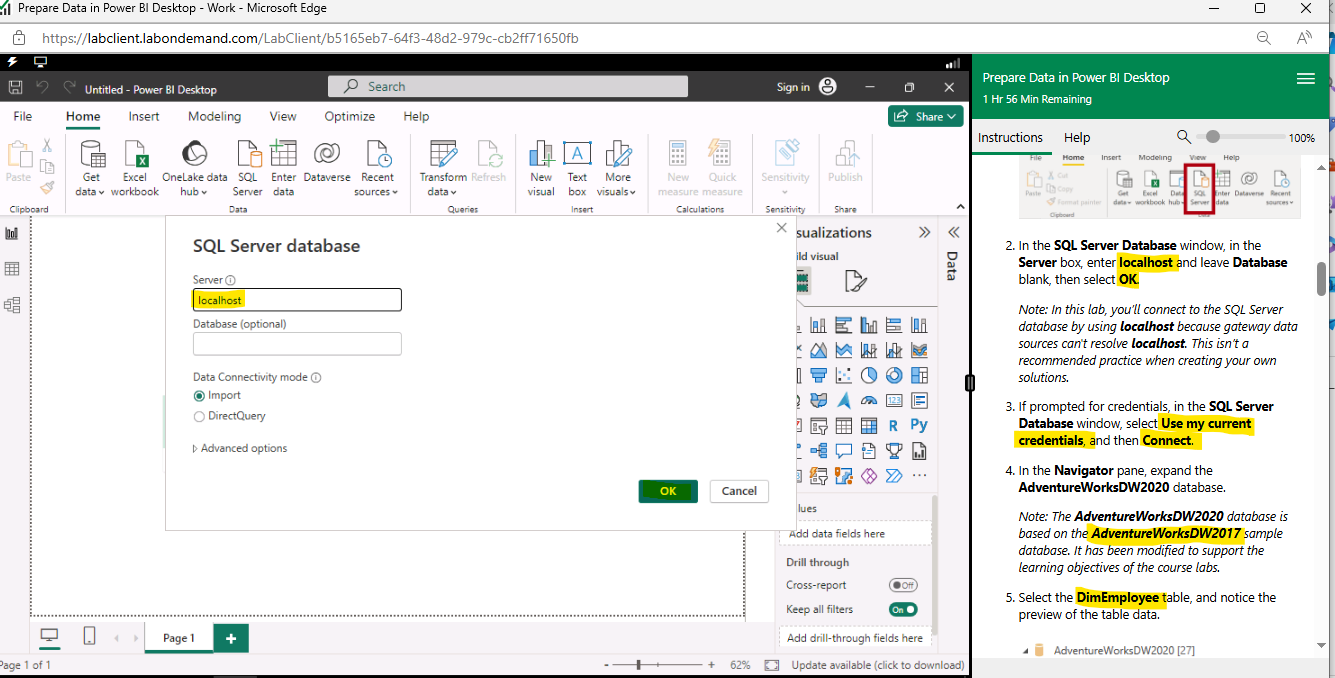The width and height of the screenshot is (1335, 678).
Task: Select Page 1 report tab
Action: pos(179,638)
